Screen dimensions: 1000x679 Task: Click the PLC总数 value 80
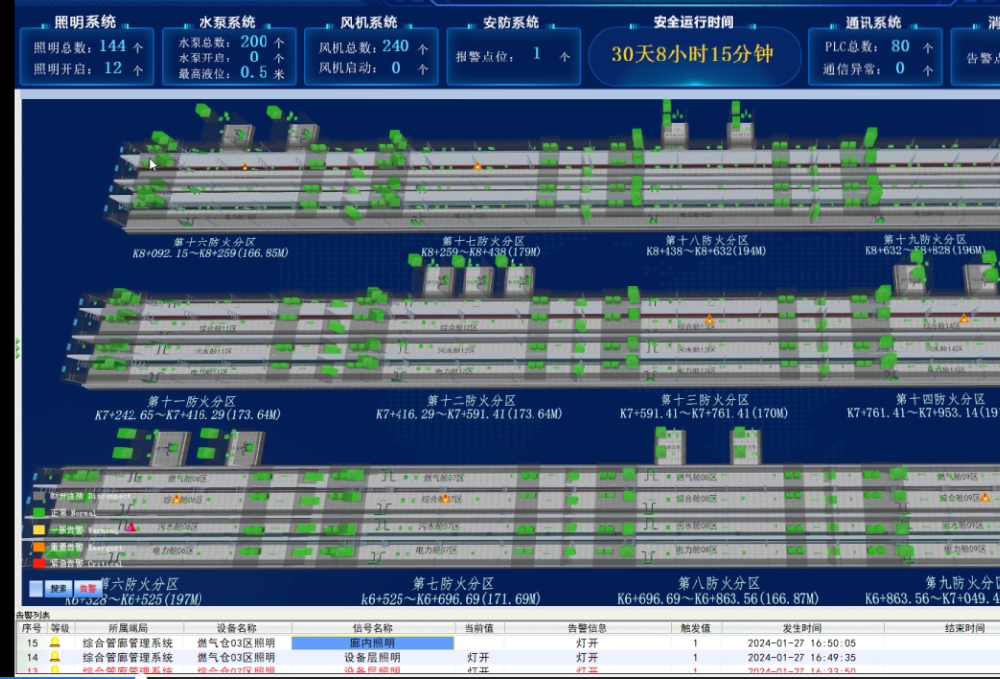click(x=901, y=46)
